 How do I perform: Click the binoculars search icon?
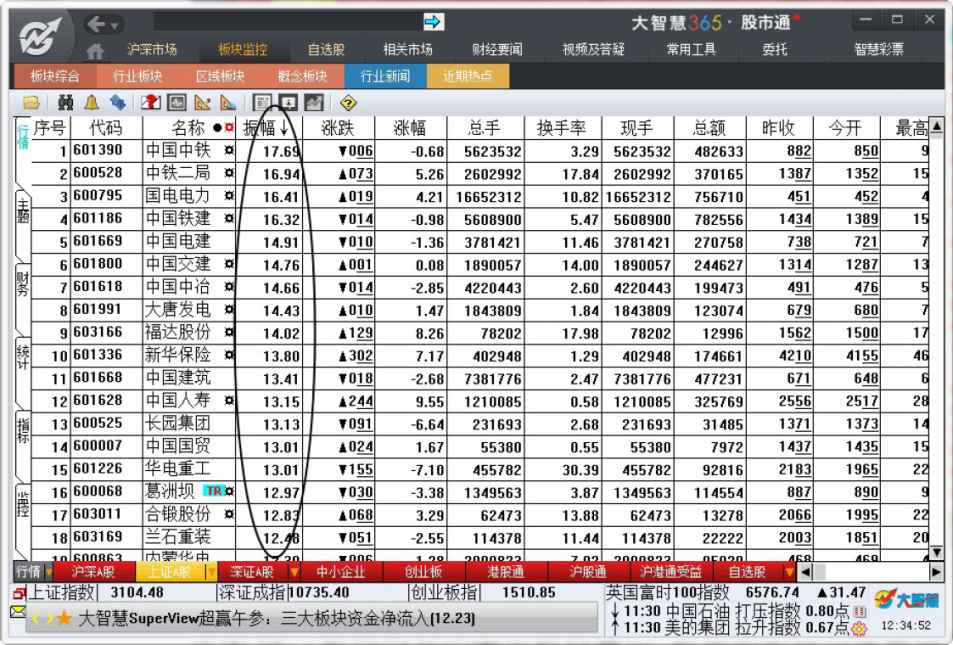click(65, 103)
